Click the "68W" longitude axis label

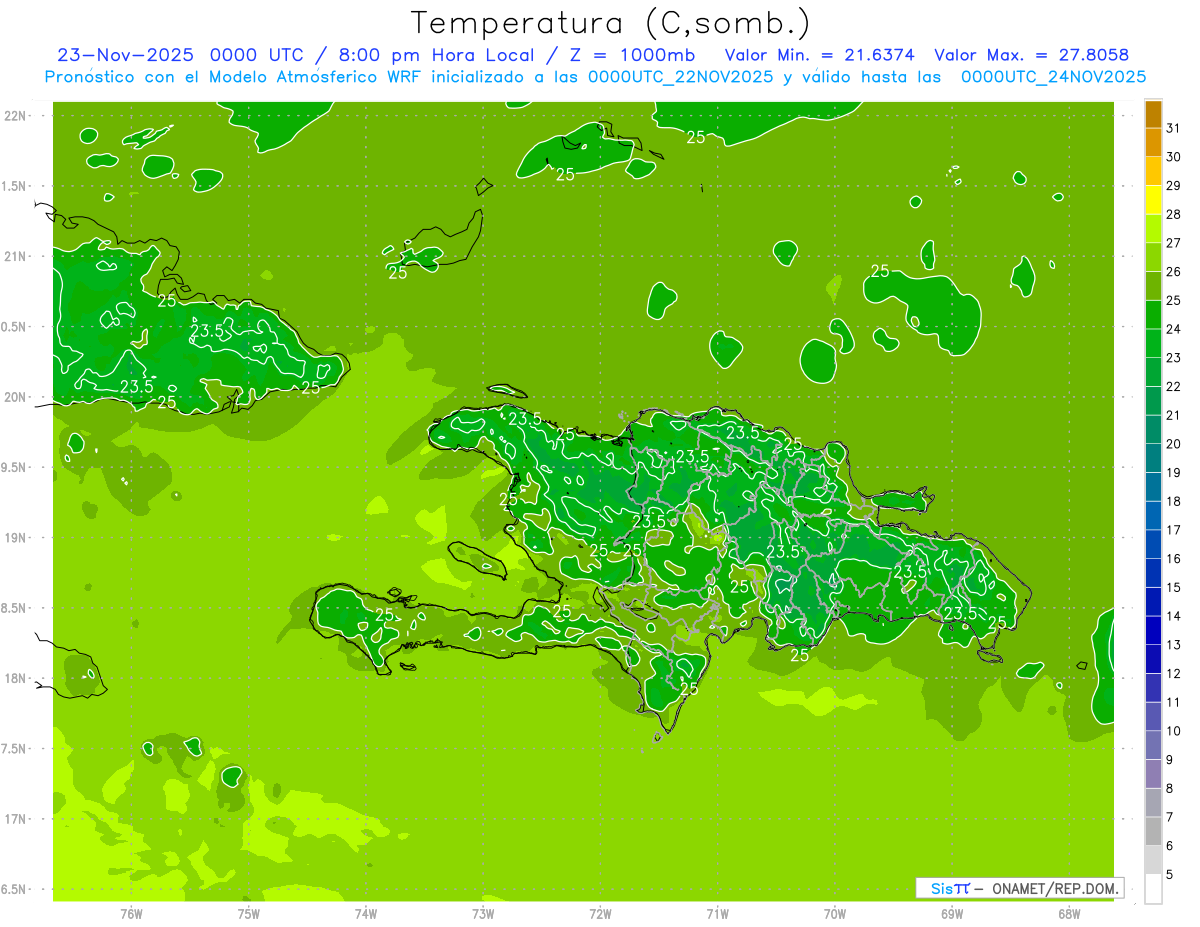tap(1069, 914)
